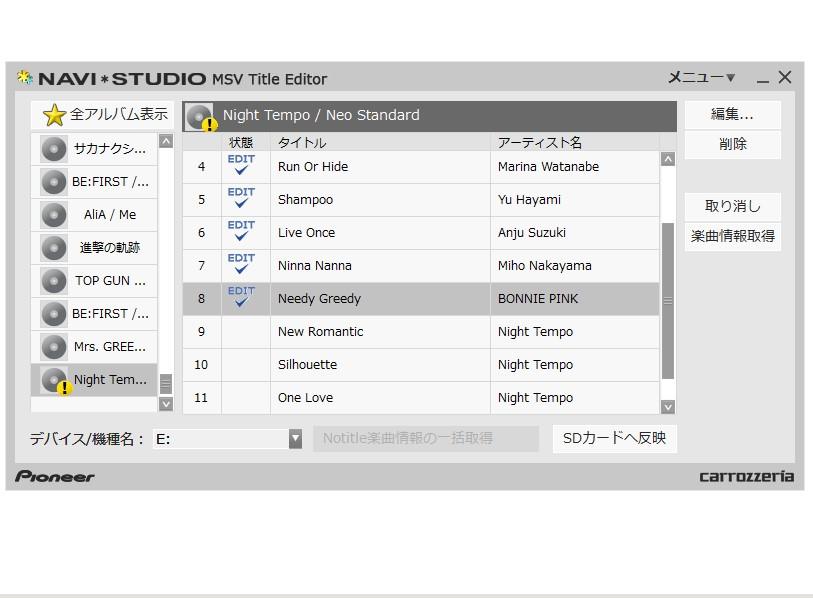Click track list scroll up arrow

click(x=668, y=159)
